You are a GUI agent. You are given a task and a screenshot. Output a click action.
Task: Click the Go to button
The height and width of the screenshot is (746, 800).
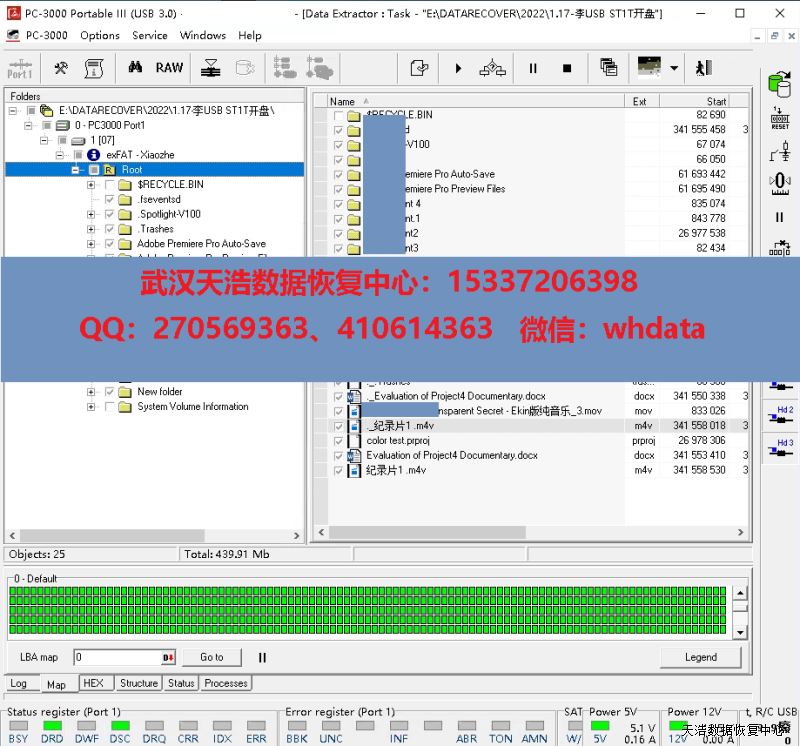(x=211, y=657)
